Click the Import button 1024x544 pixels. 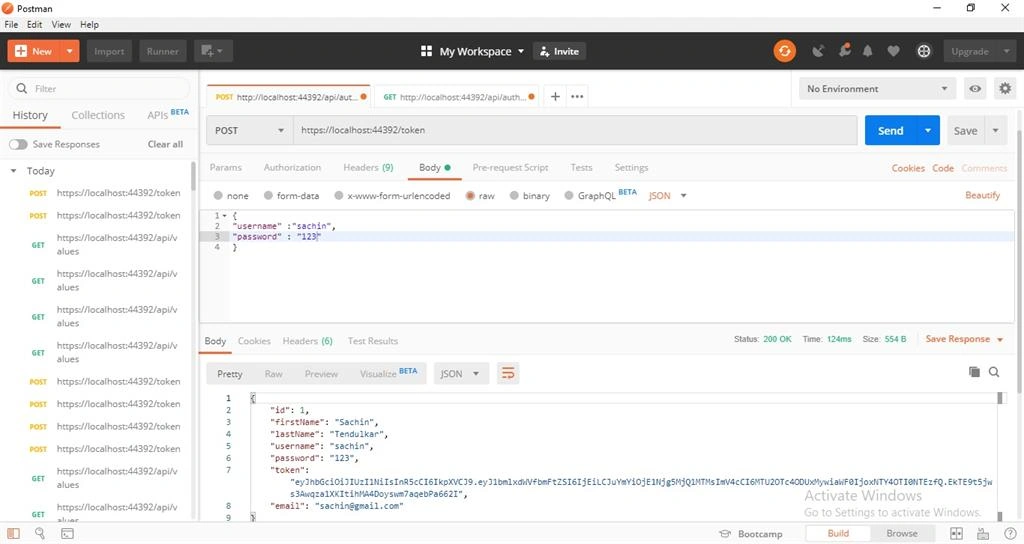coord(109,51)
